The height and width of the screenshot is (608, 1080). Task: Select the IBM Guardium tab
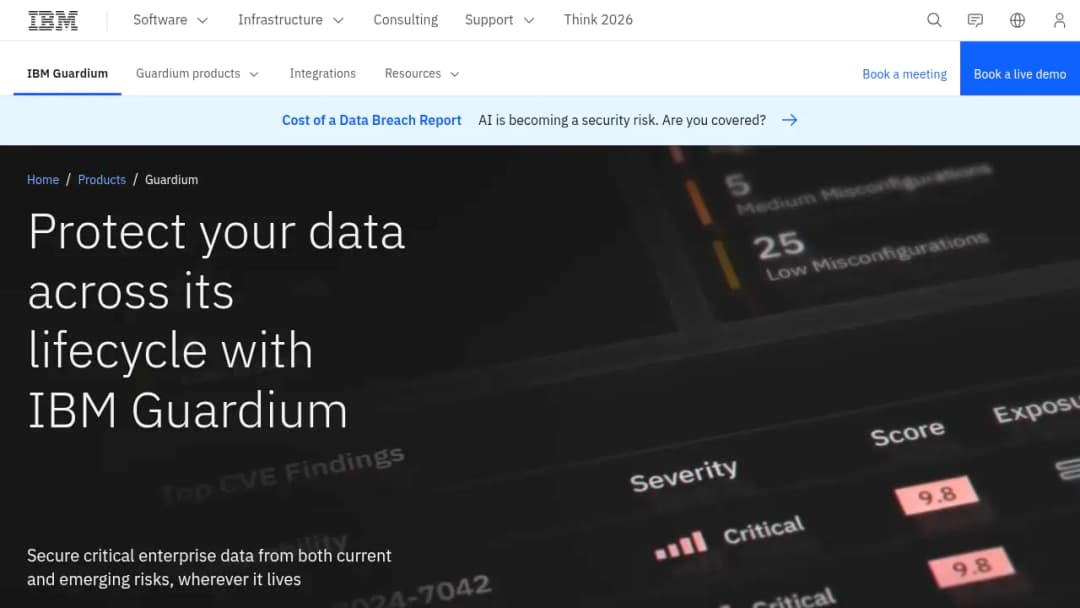coord(68,74)
